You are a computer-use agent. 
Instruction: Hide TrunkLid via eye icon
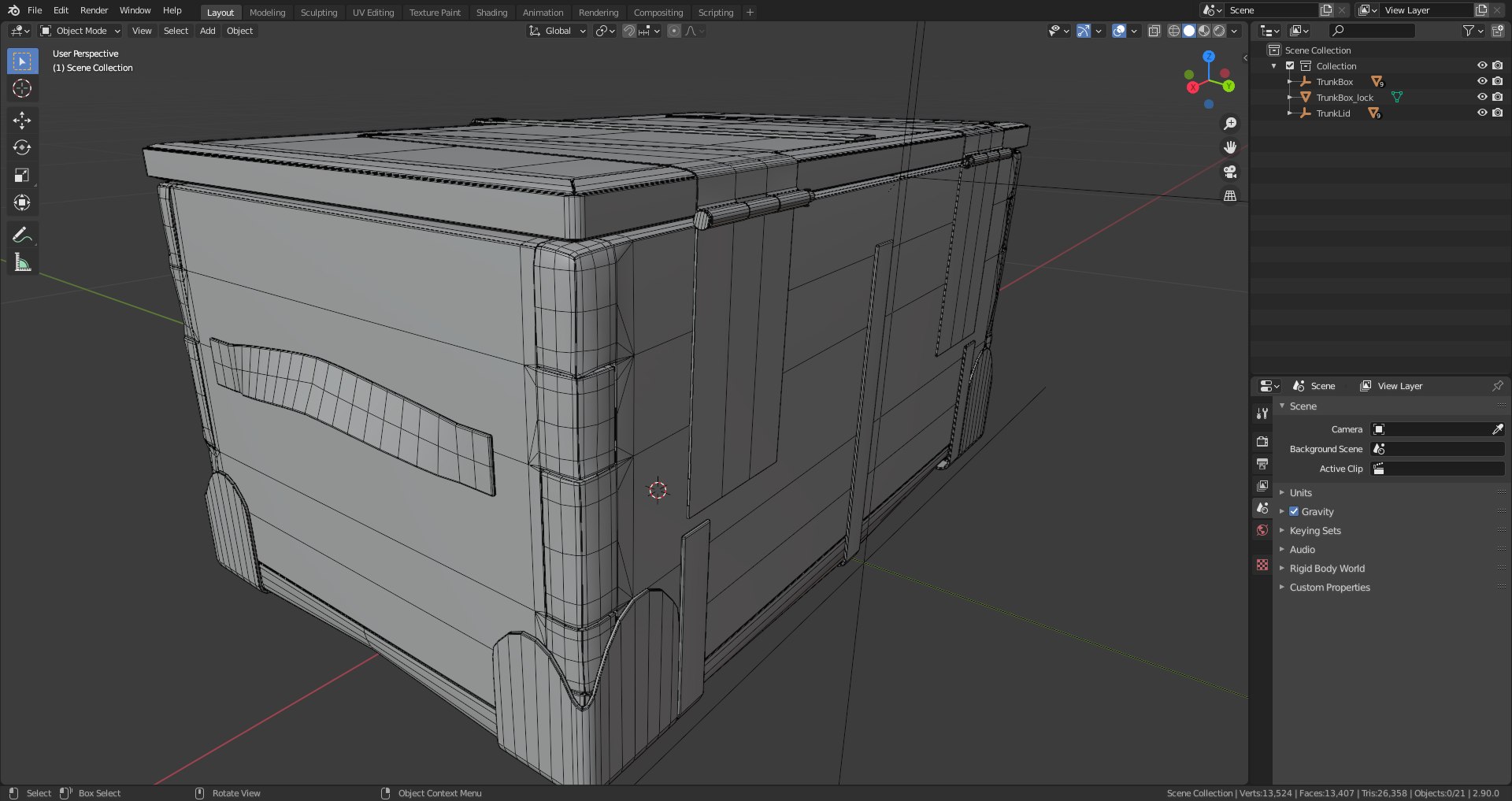[x=1482, y=113]
